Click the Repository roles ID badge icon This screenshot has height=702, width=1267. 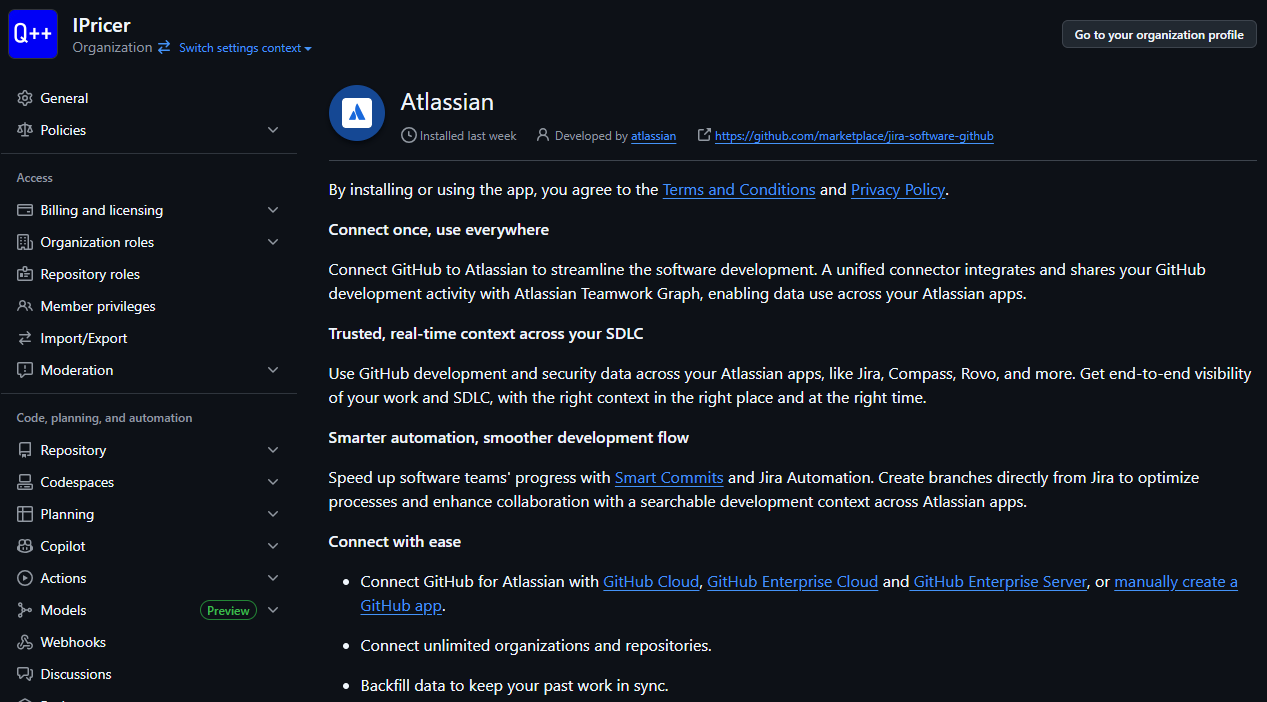(x=25, y=274)
